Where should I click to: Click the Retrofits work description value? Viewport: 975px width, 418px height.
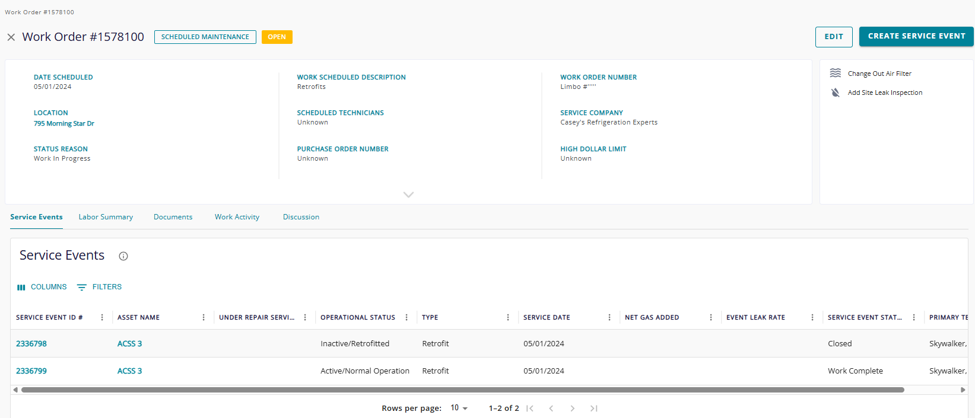tap(312, 86)
